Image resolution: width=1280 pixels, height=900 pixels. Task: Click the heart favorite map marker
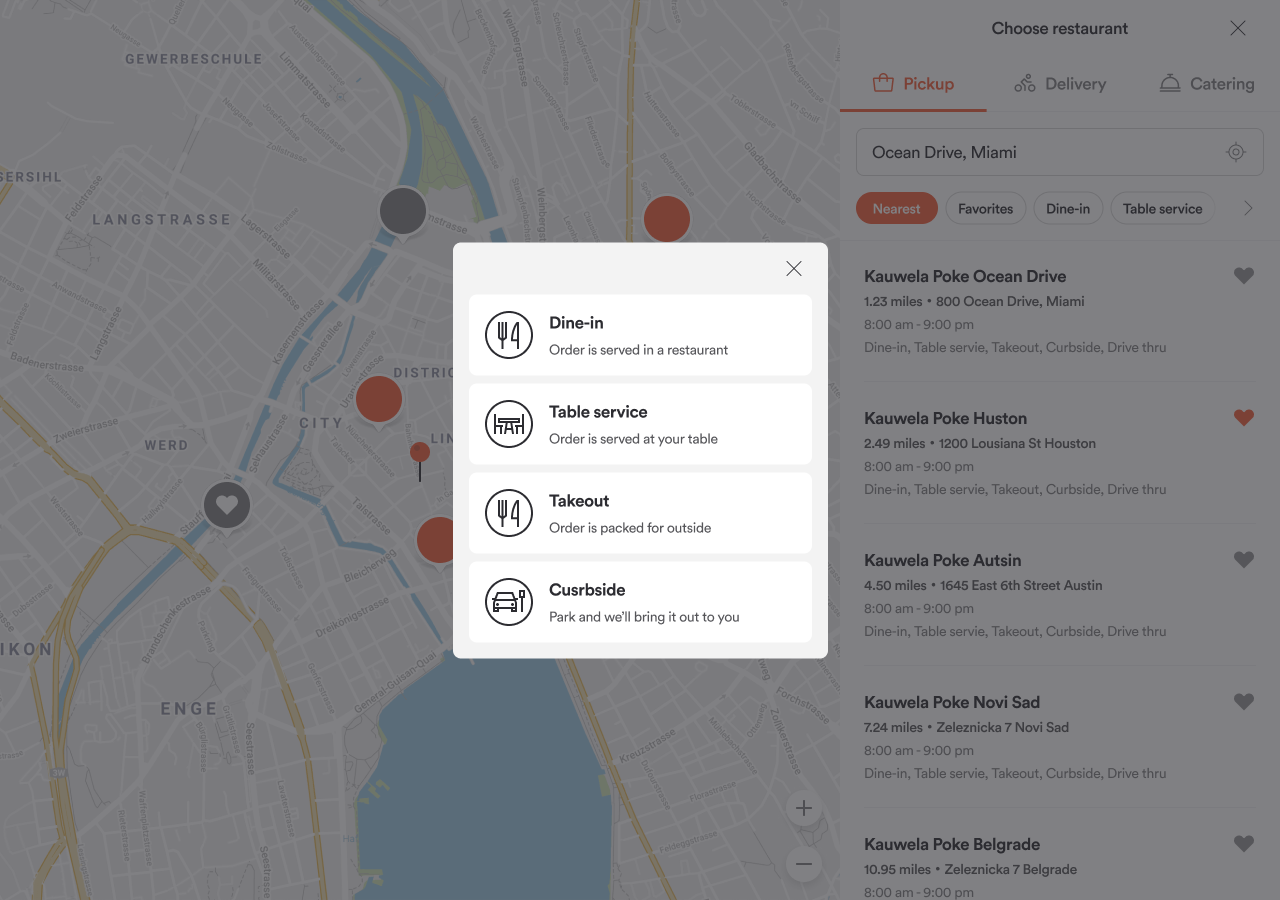click(x=227, y=506)
